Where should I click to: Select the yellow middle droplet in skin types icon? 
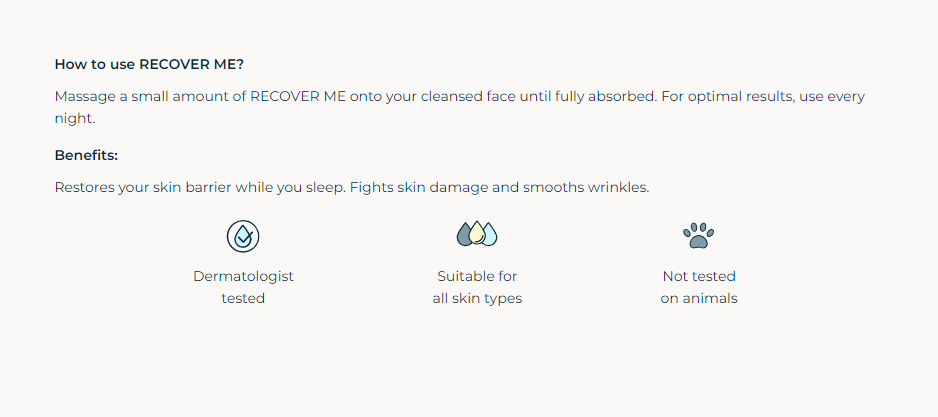[477, 232]
